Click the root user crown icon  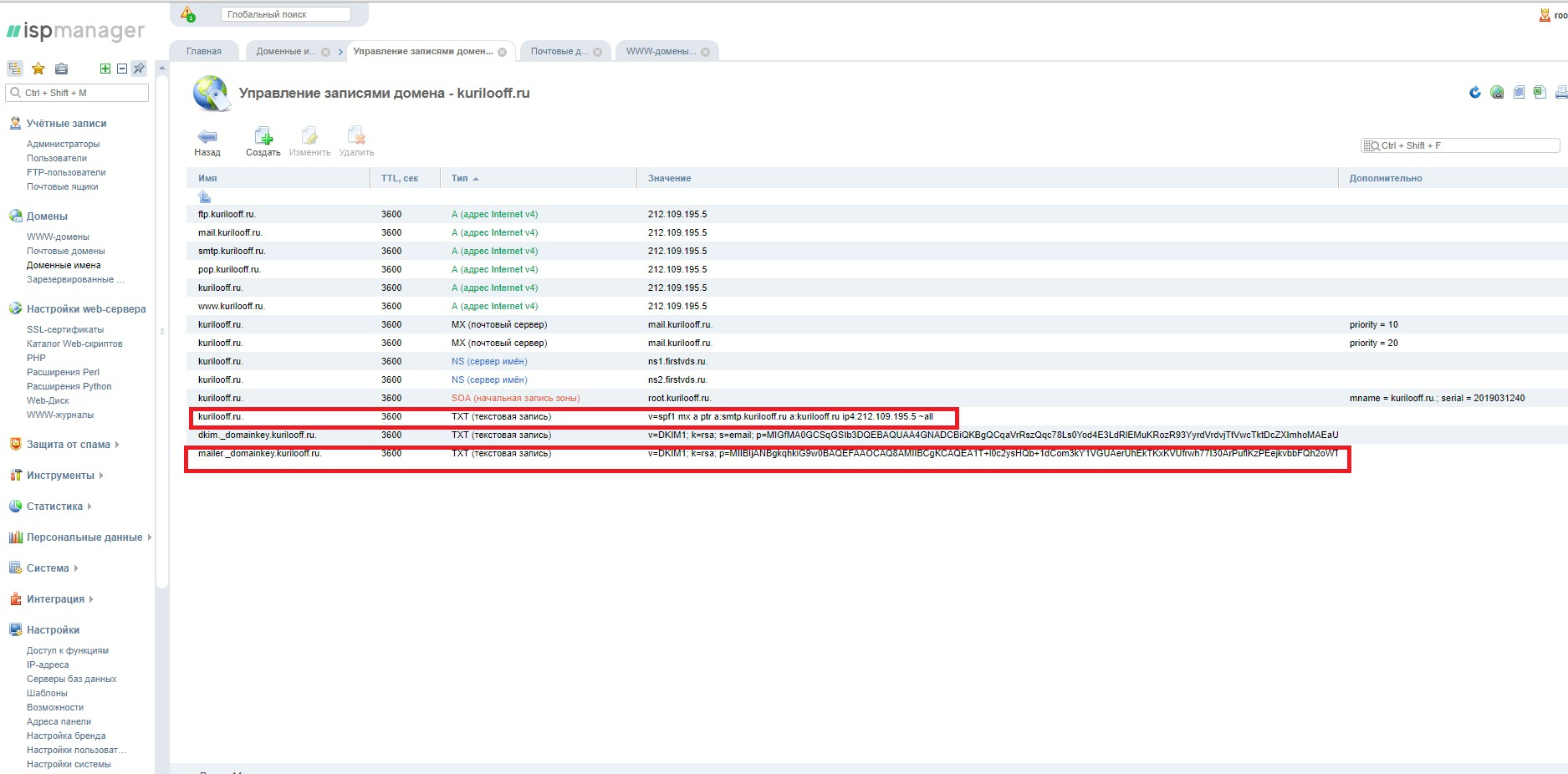coord(1545,15)
